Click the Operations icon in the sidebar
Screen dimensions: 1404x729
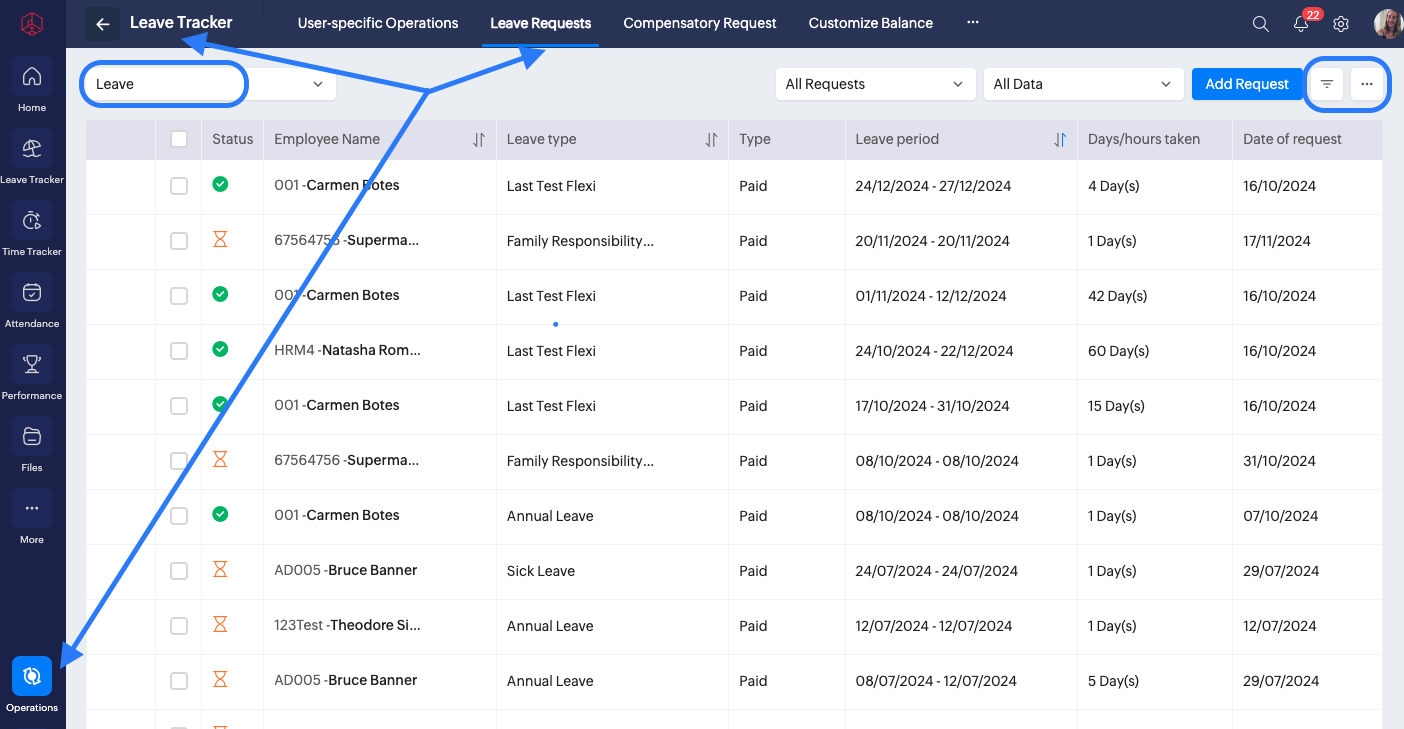[32, 677]
